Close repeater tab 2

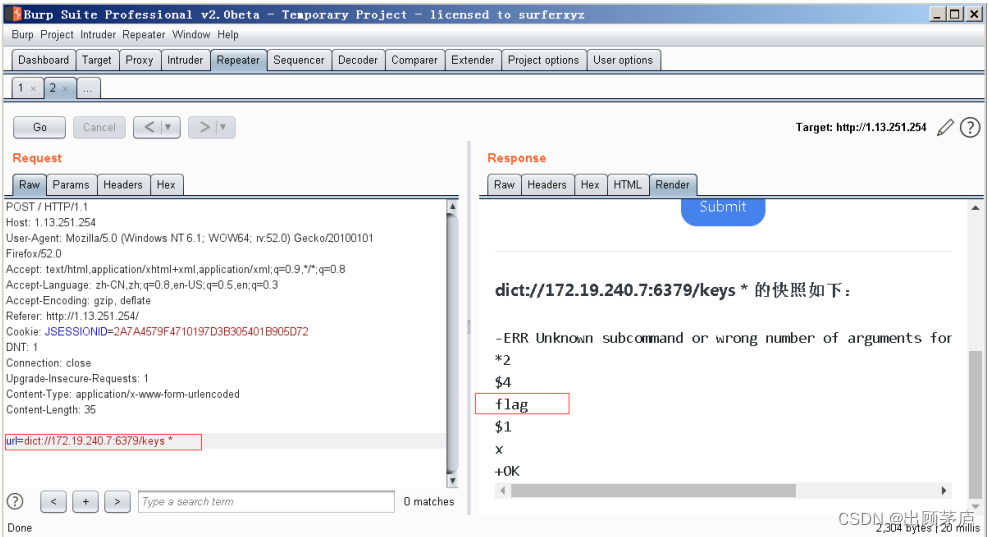[x=66, y=88]
